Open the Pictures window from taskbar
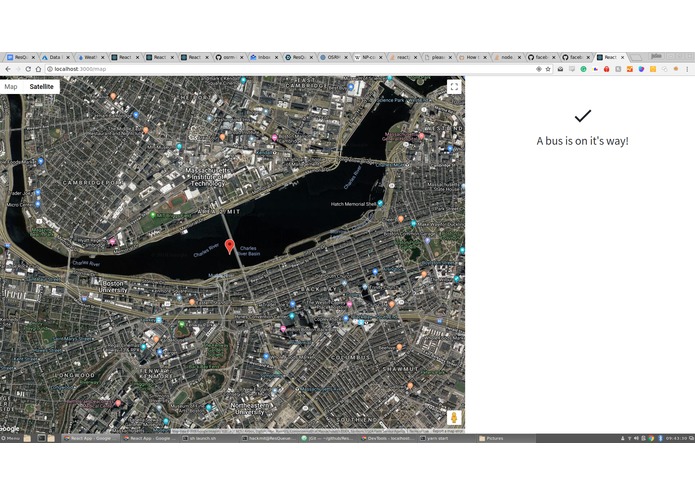Image resolution: width=695 pixels, height=494 pixels. (507, 438)
